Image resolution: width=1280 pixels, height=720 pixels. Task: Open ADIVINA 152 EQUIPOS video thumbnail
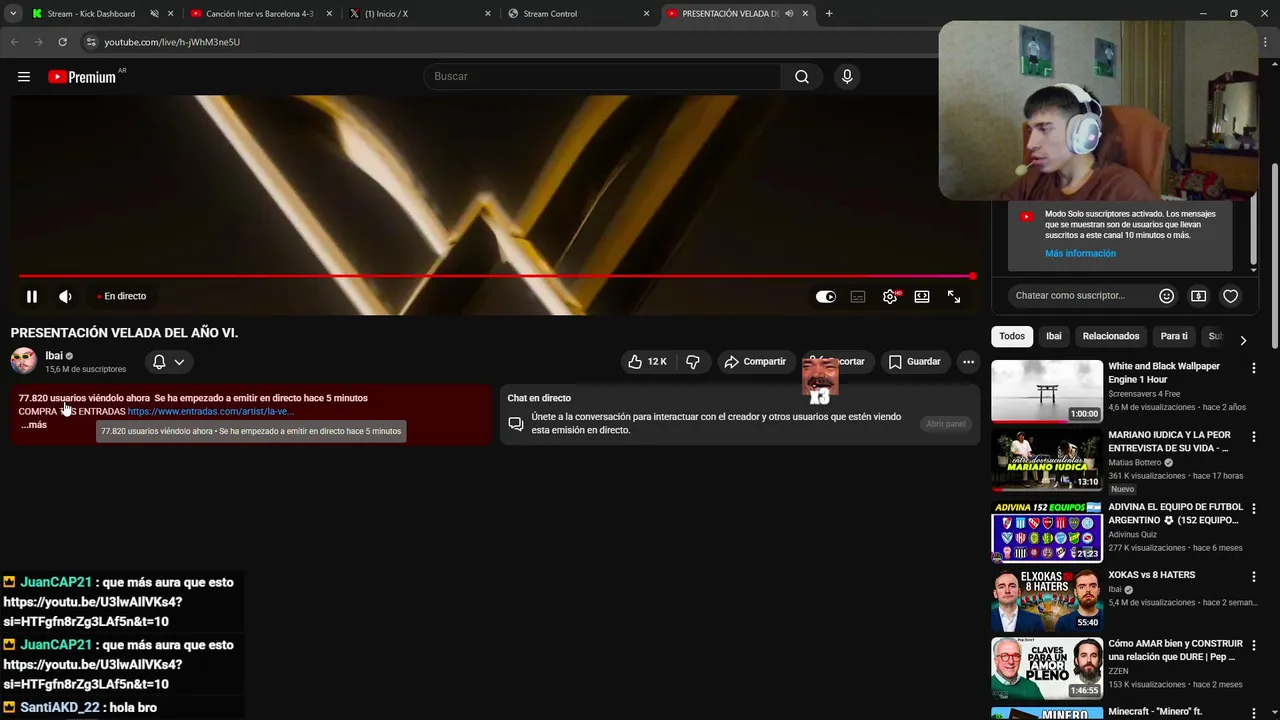click(x=1047, y=532)
